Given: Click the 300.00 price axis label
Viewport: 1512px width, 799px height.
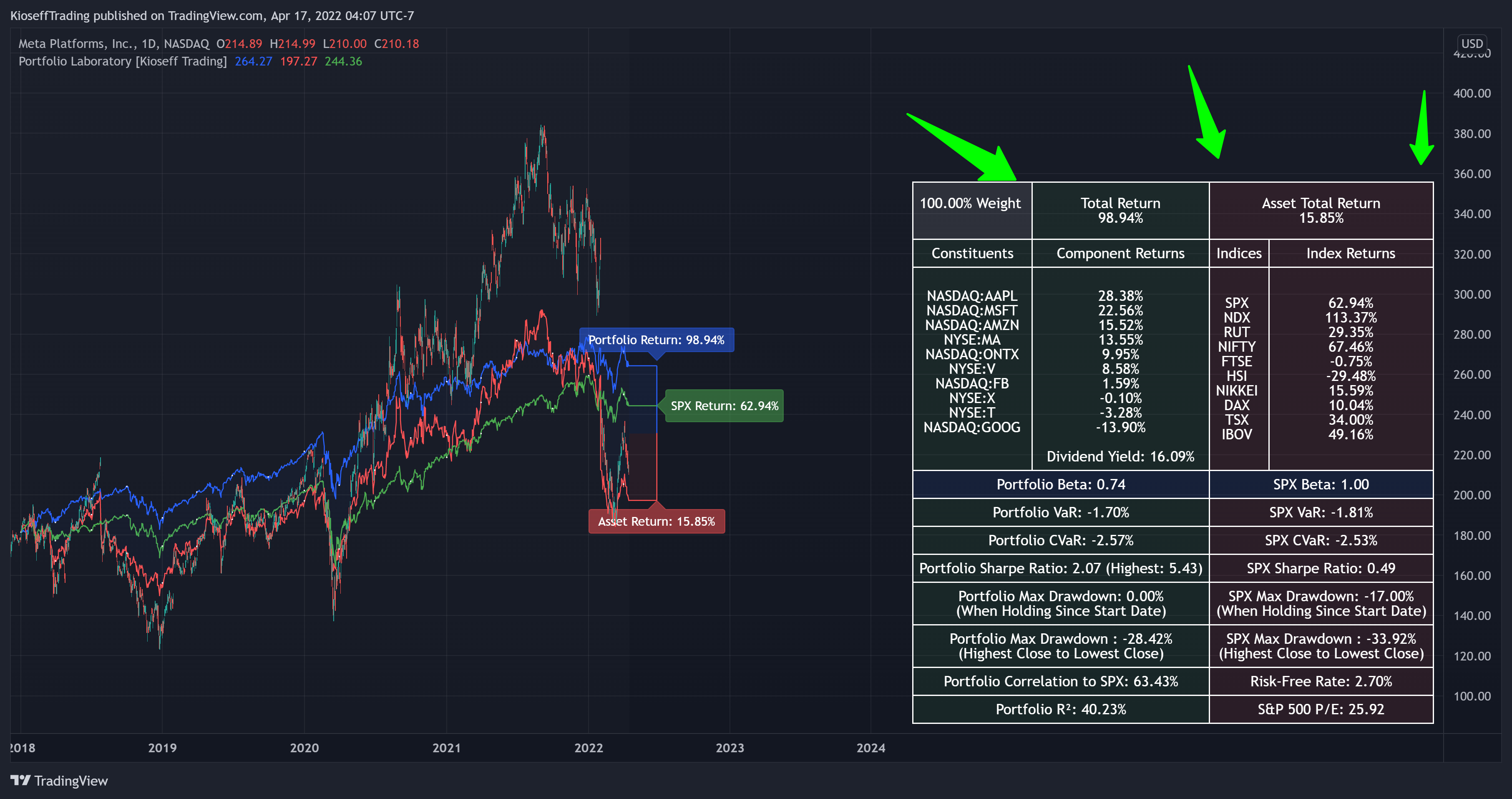Looking at the screenshot, I should click(1472, 294).
